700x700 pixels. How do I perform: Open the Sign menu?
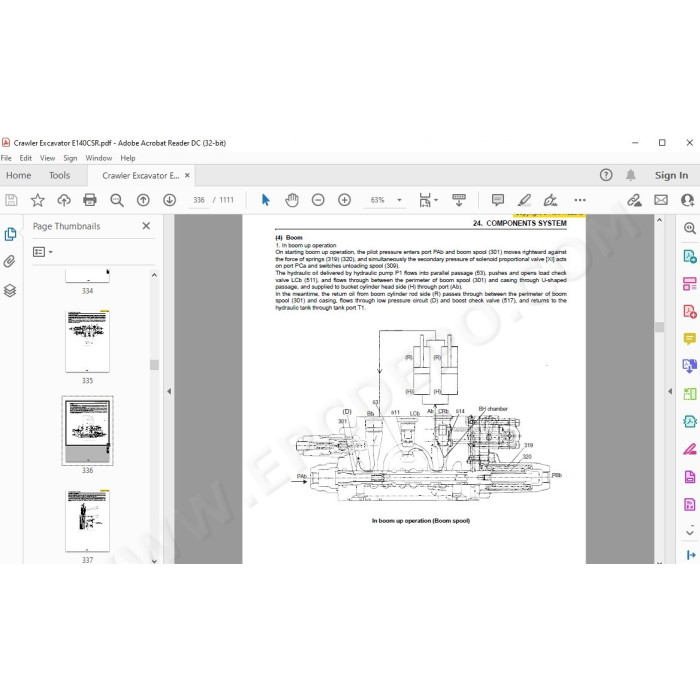[x=70, y=158]
